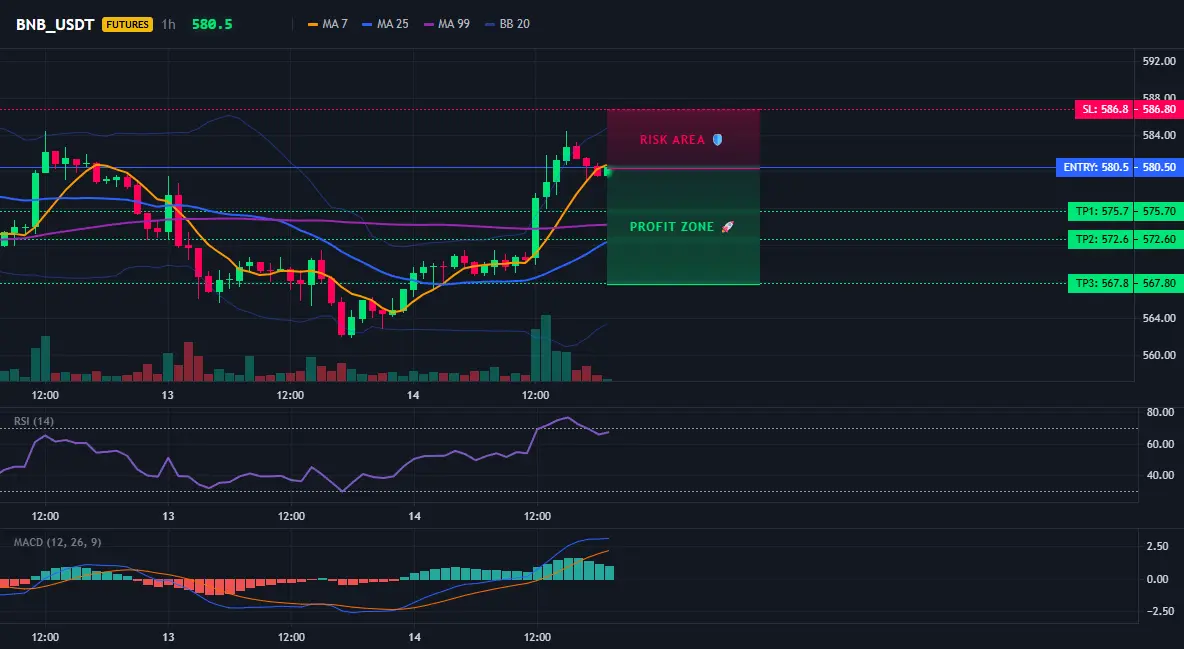Click the TP3: 567.8 tag

[1101, 284]
